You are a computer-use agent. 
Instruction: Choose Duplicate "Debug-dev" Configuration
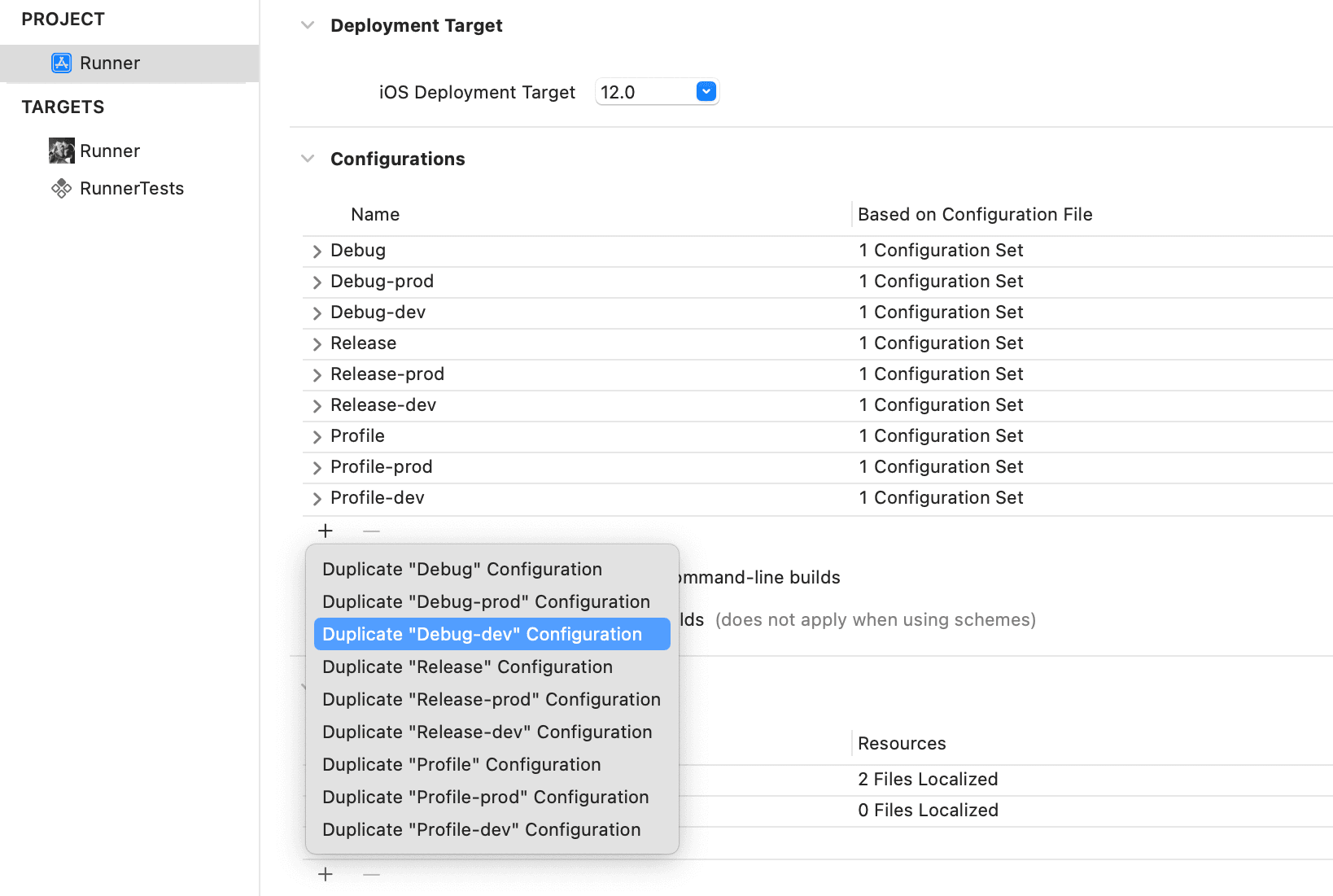[492, 634]
